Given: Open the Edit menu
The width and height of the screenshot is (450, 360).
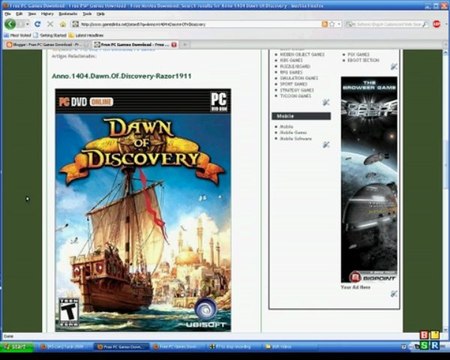Looking at the screenshot, I should (x=19, y=14).
